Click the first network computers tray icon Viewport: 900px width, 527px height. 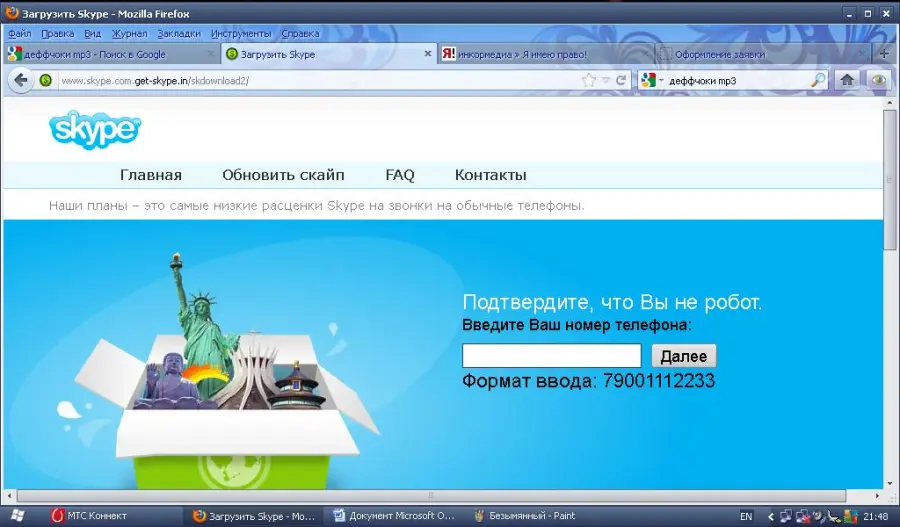[x=785, y=516]
